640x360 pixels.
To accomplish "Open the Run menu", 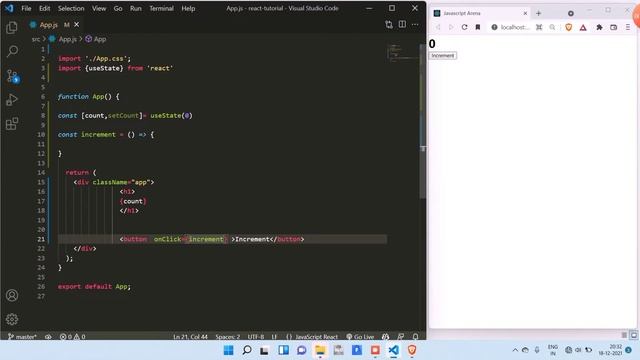I will pyautogui.click(x=136, y=8).
